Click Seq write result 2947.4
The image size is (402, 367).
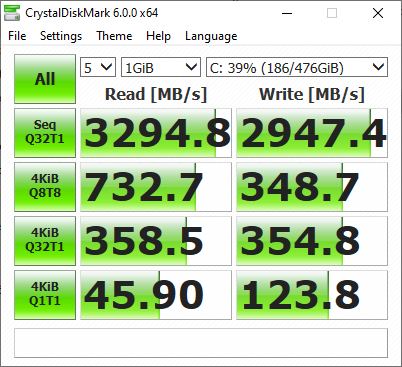click(312, 133)
